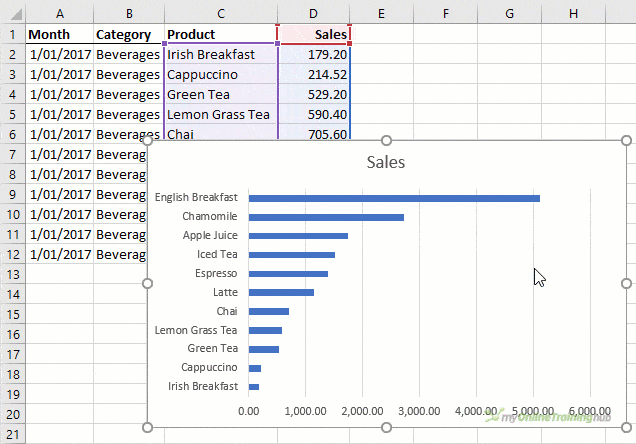The width and height of the screenshot is (636, 444).
Task: Select column H header
Action: click(573, 14)
